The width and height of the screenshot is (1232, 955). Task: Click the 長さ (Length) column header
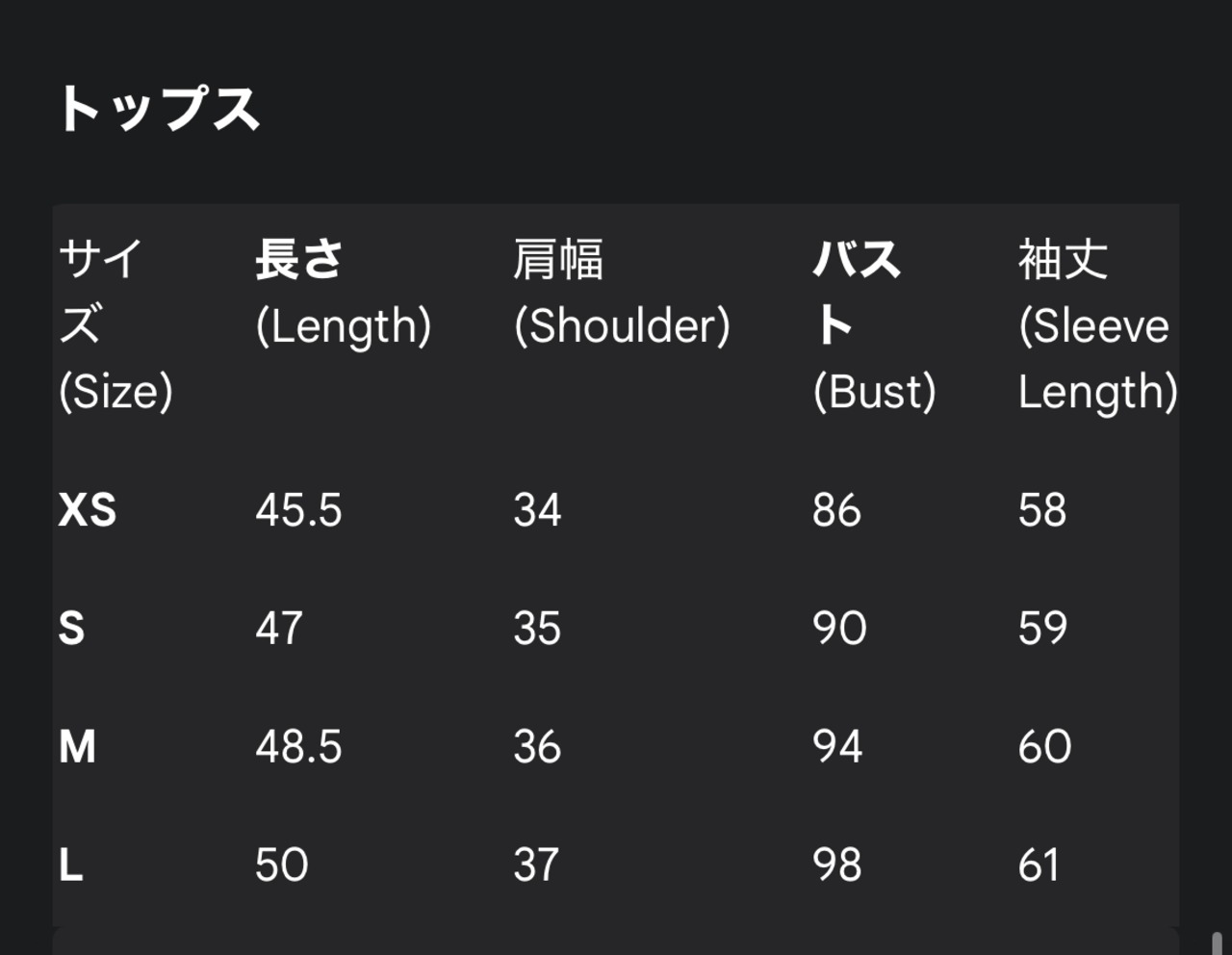(x=343, y=293)
